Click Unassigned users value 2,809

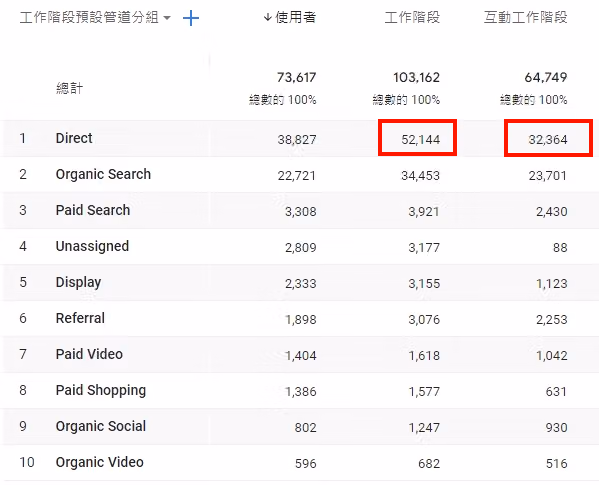click(x=301, y=248)
